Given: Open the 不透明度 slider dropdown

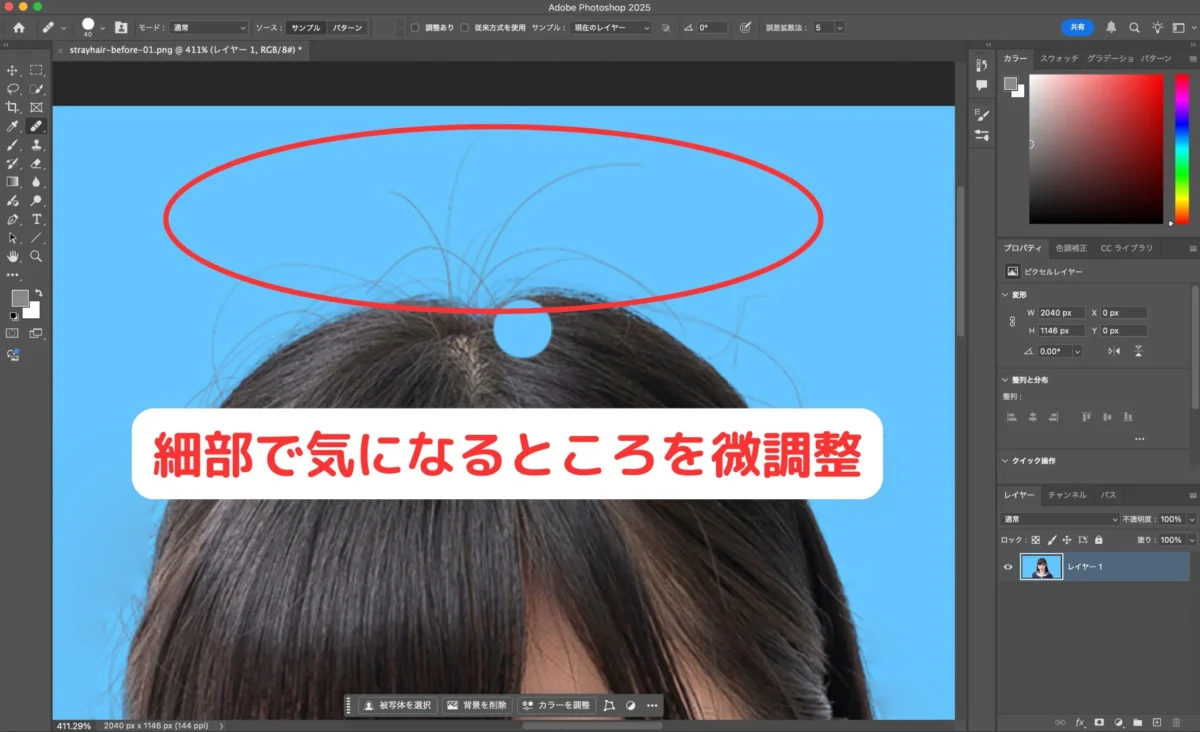Looking at the screenshot, I should pyautogui.click(x=1192, y=520).
